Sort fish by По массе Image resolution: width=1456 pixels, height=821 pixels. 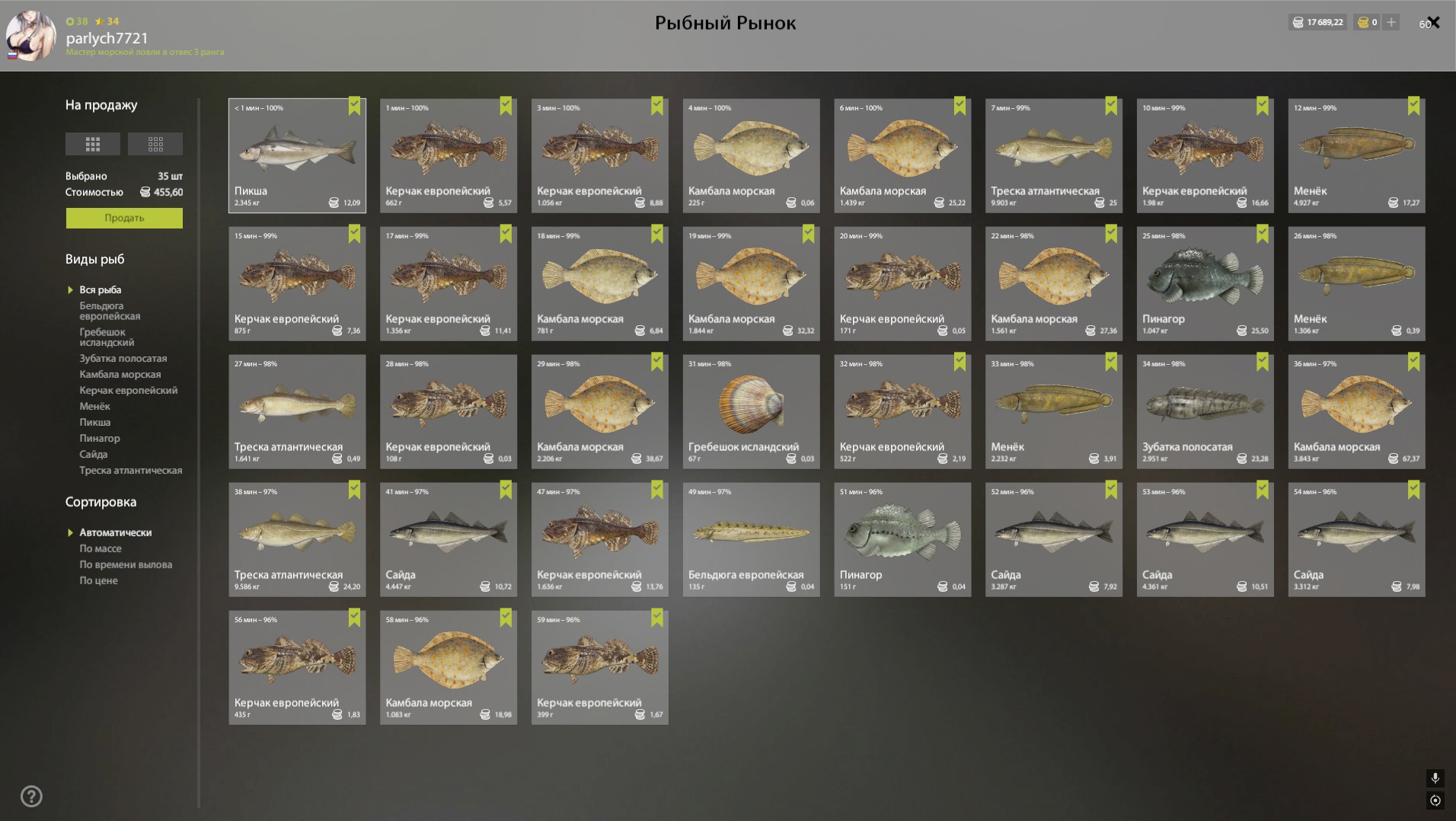(x=101, y=548)
